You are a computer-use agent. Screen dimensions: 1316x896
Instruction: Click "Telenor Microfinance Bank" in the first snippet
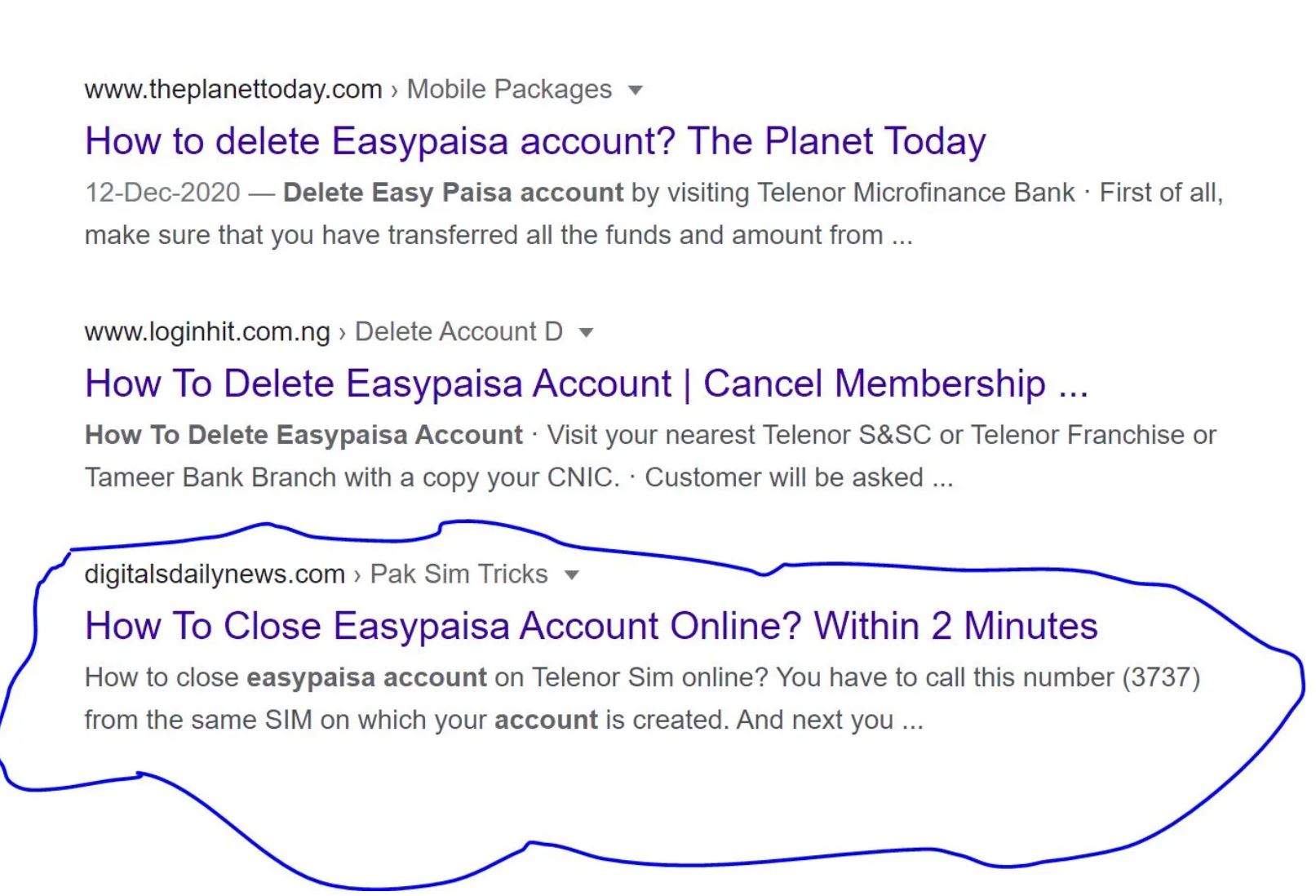pos(915,193)
